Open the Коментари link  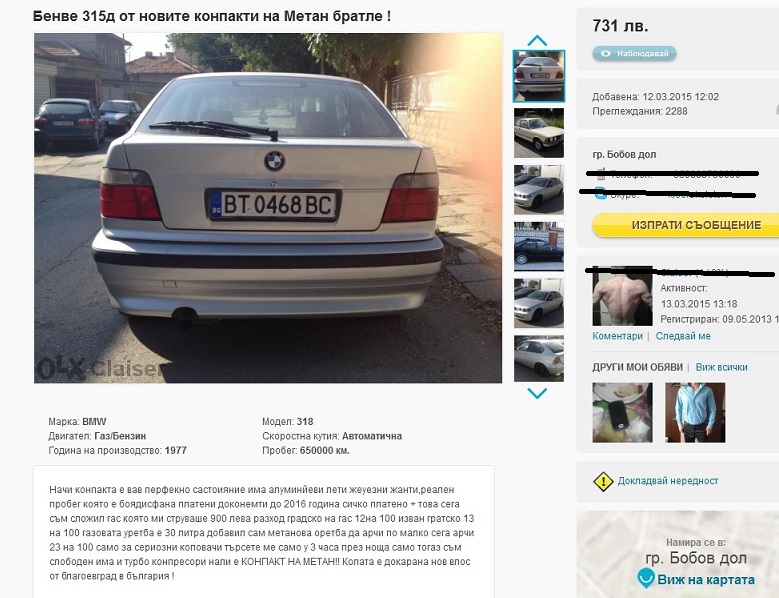click(617, 336)
